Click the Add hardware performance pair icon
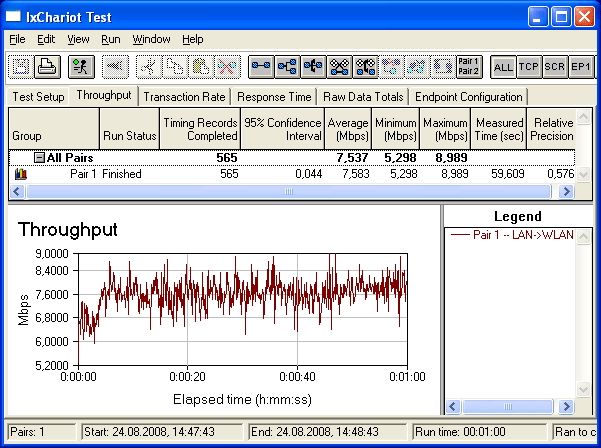 point(339,67)
